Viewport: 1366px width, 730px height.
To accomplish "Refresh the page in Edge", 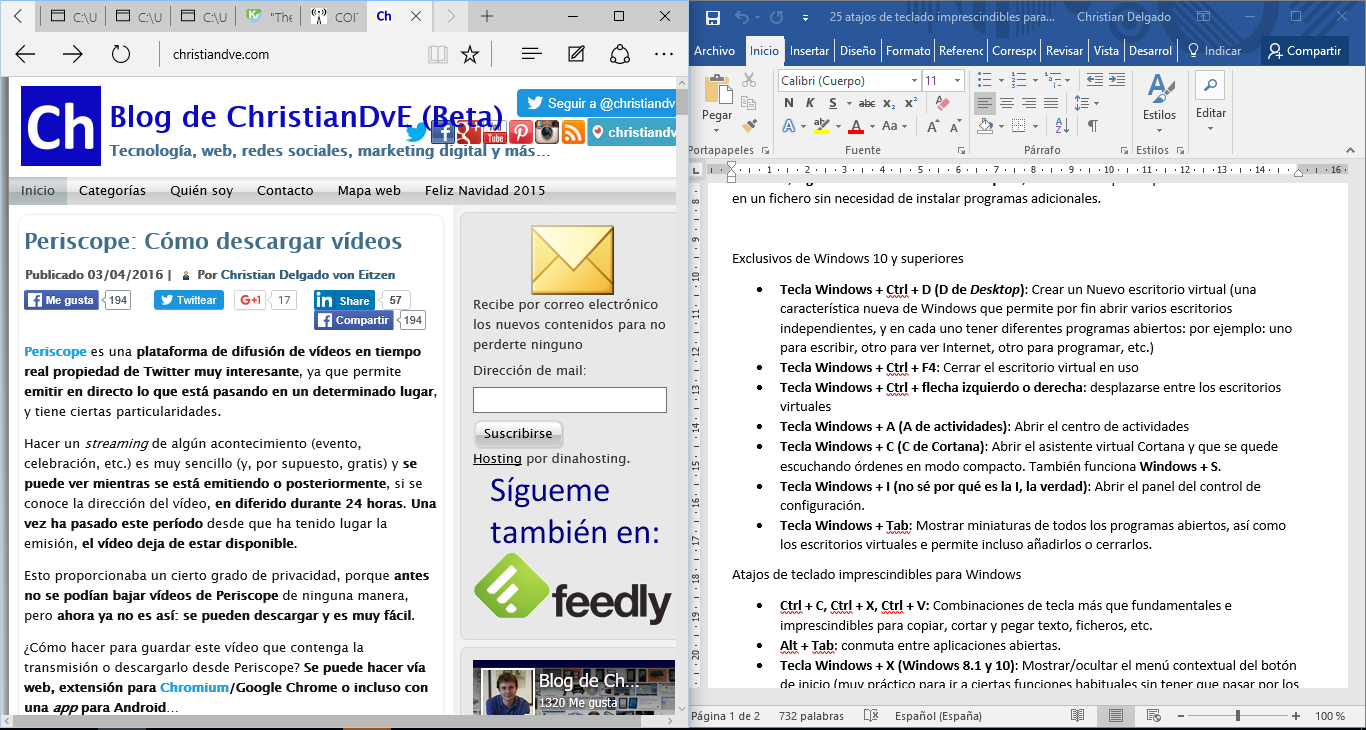I will click(x=121, y=54).
